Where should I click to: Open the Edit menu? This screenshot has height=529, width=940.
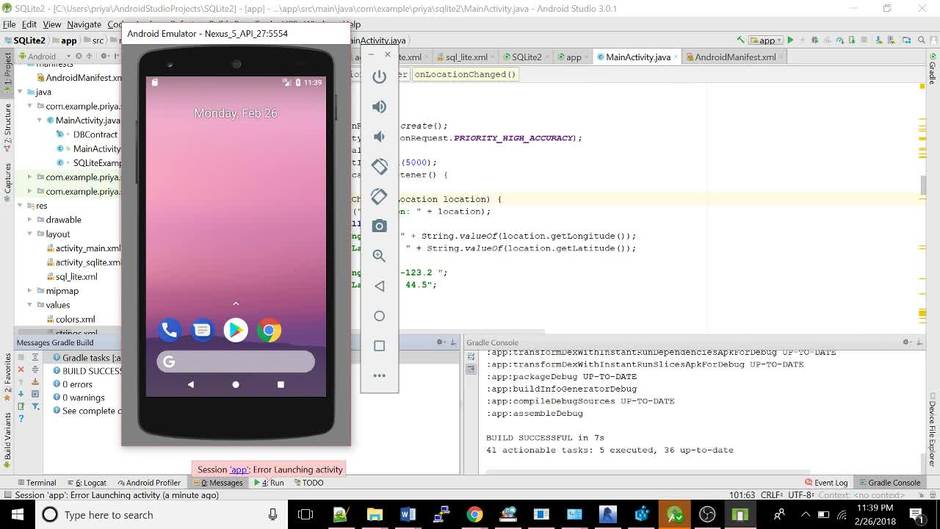click(29, 25)
